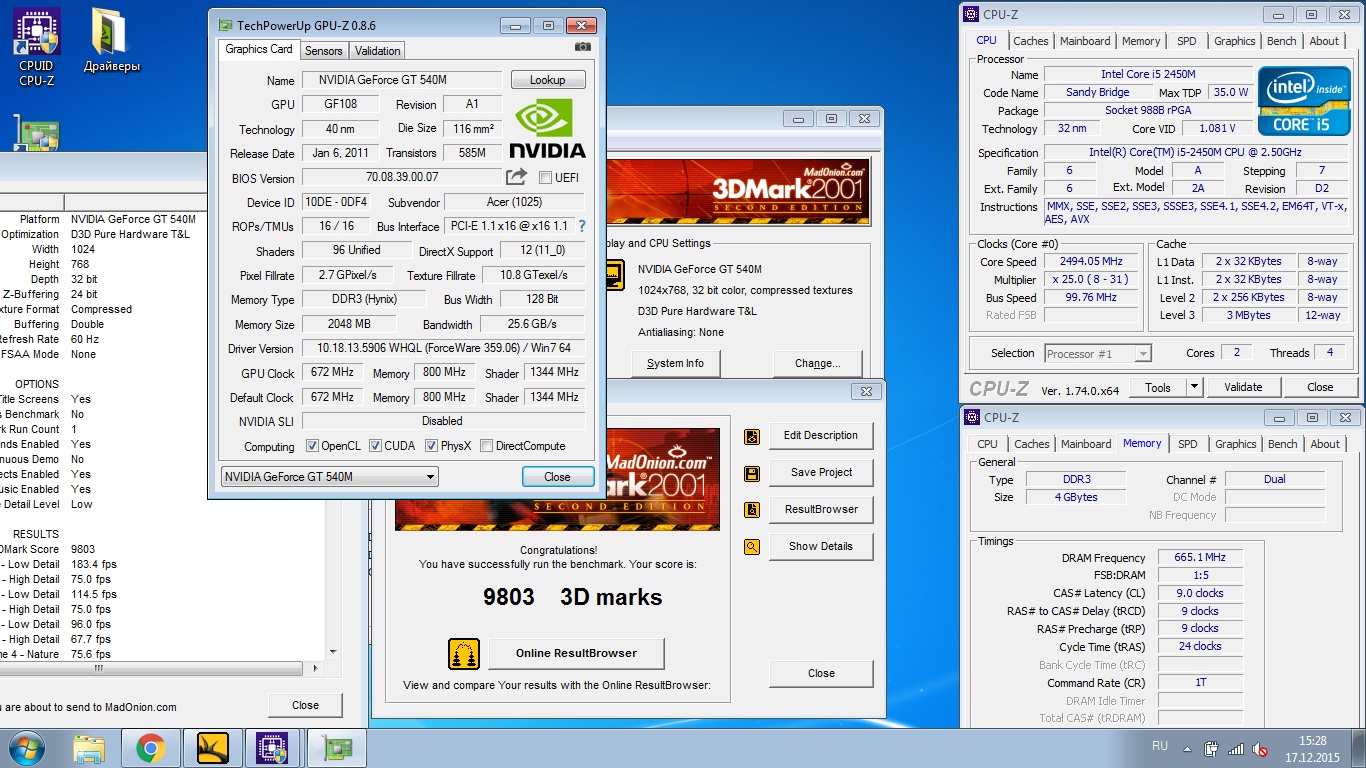
Task: Open SPD tab in lower CPU-Z window
Action: click(x=1187, y=444)
